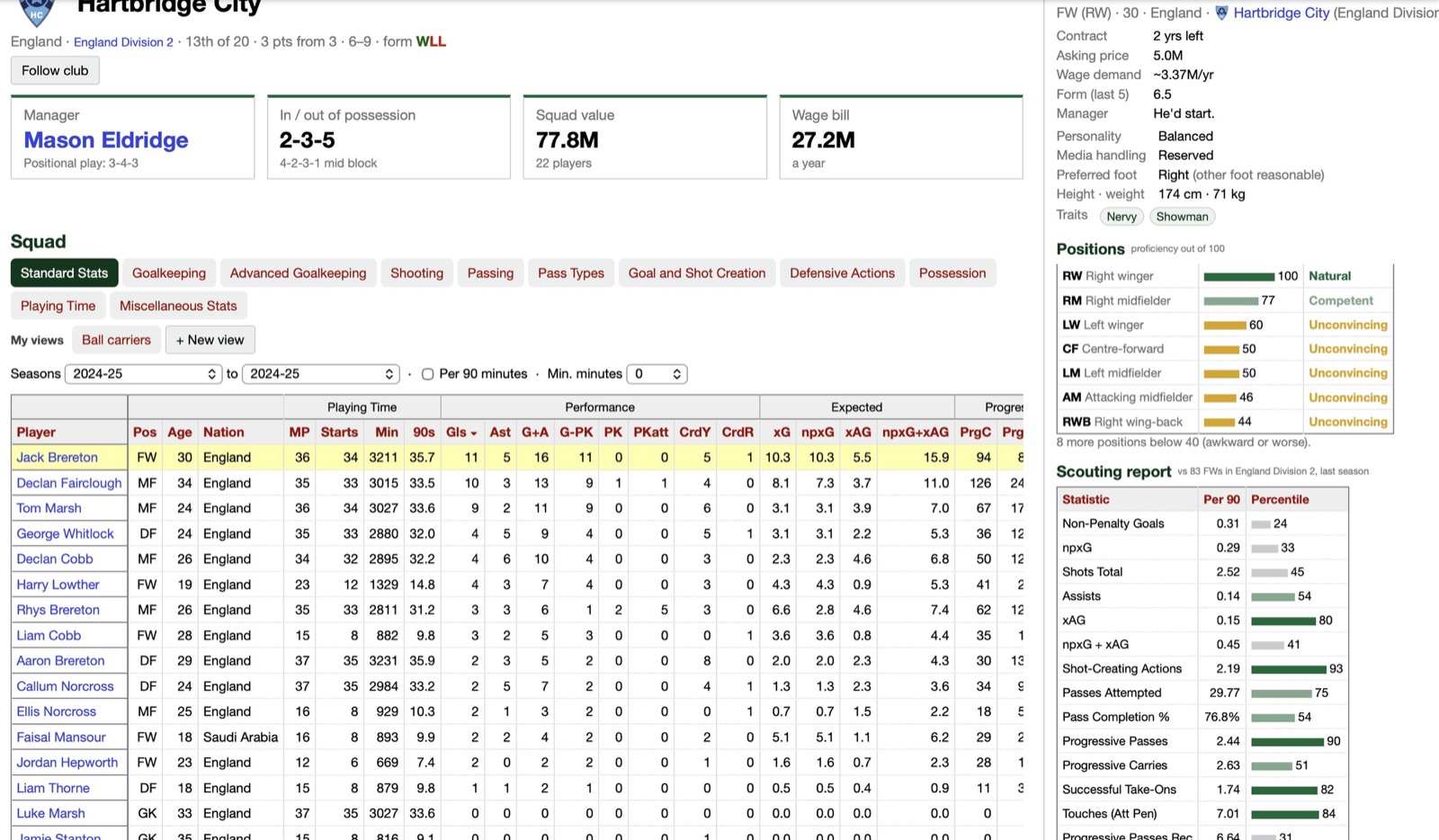Open Liam Cobb's player link

[x=49, y=635]
